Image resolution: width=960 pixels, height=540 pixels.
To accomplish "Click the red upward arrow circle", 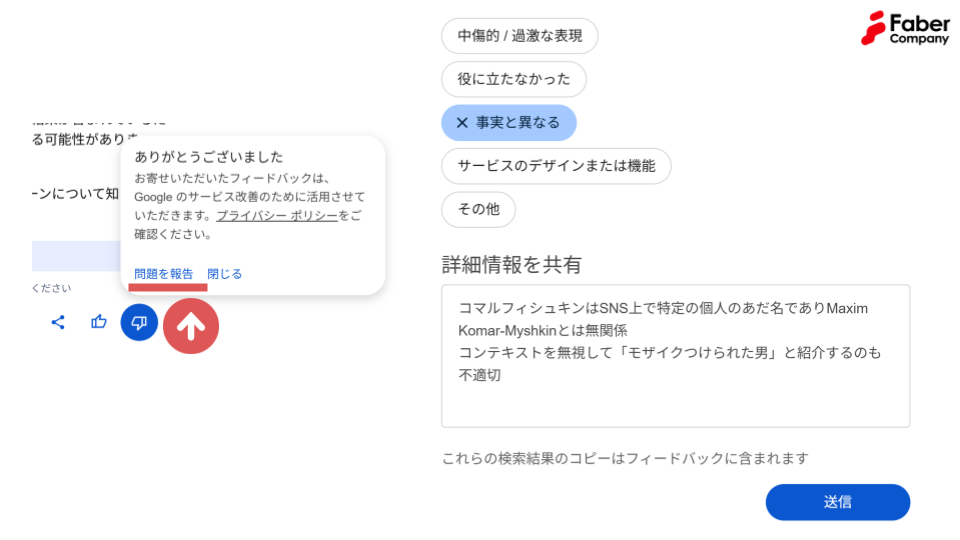I will [x=191, y=326].
